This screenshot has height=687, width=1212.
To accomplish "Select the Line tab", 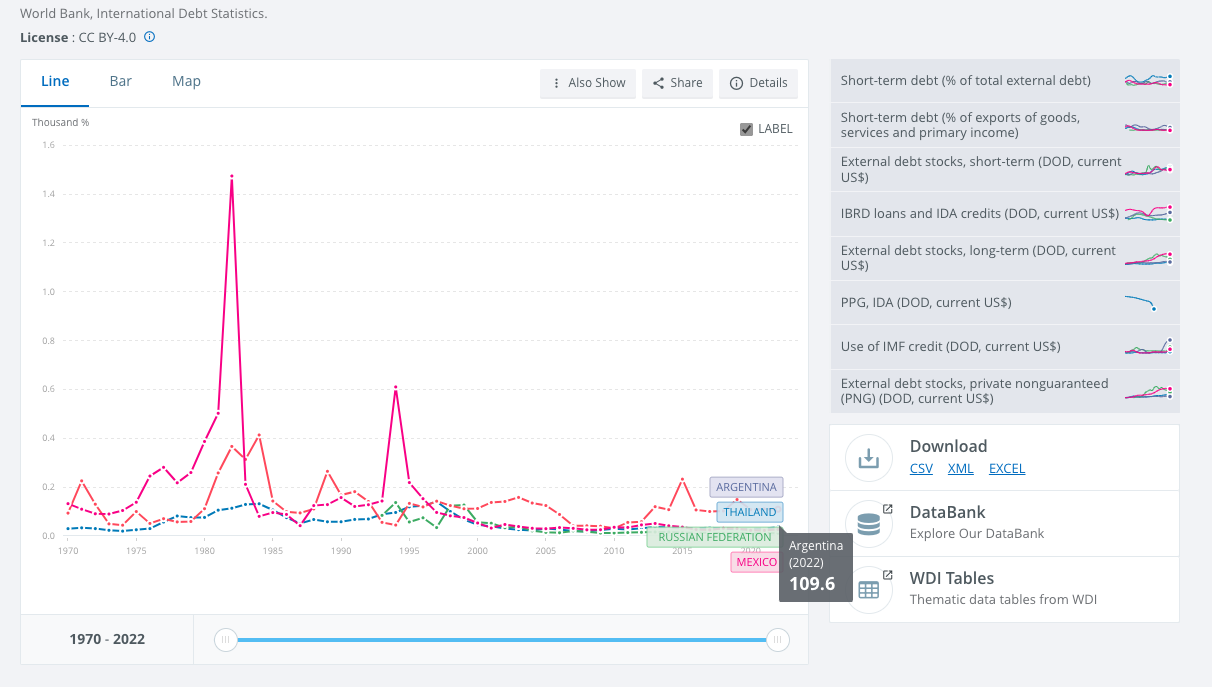I will click(x=55, y=81).
